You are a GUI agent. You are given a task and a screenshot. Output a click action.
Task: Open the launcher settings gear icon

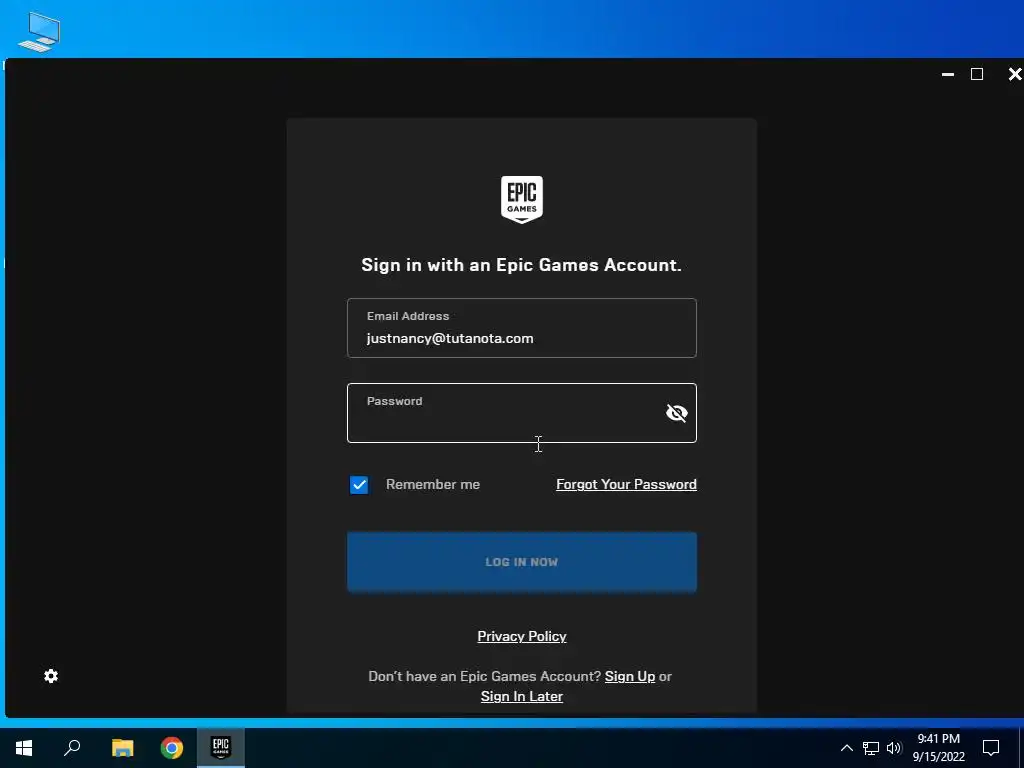pyautogui.click(x=51, y=676)
